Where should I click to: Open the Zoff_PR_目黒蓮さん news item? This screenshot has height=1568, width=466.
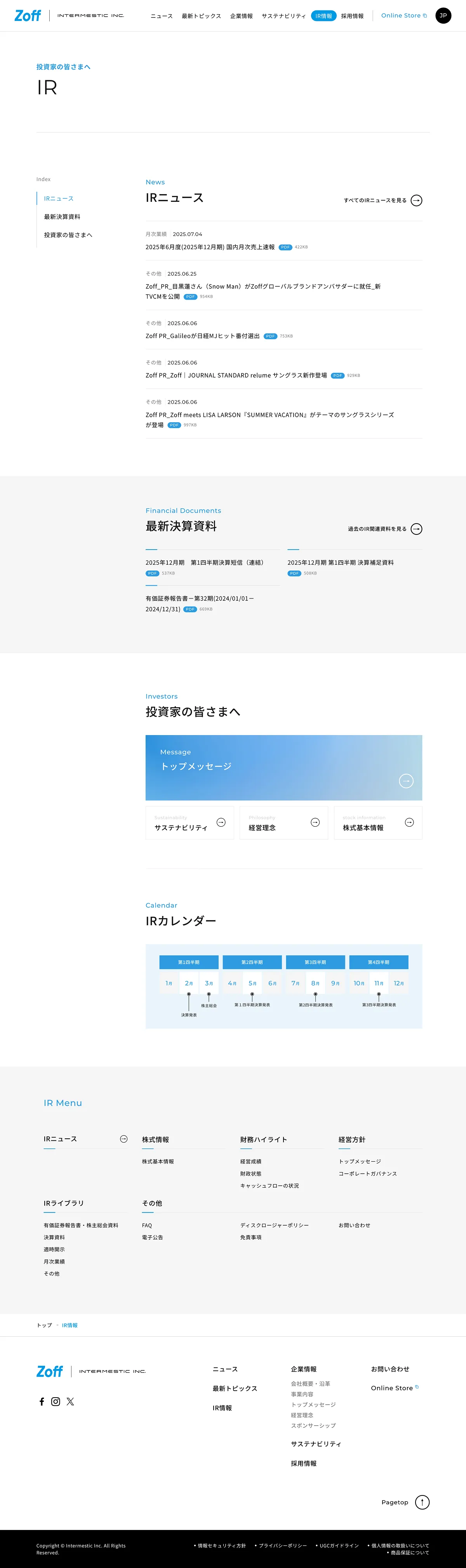coord(263,291)
